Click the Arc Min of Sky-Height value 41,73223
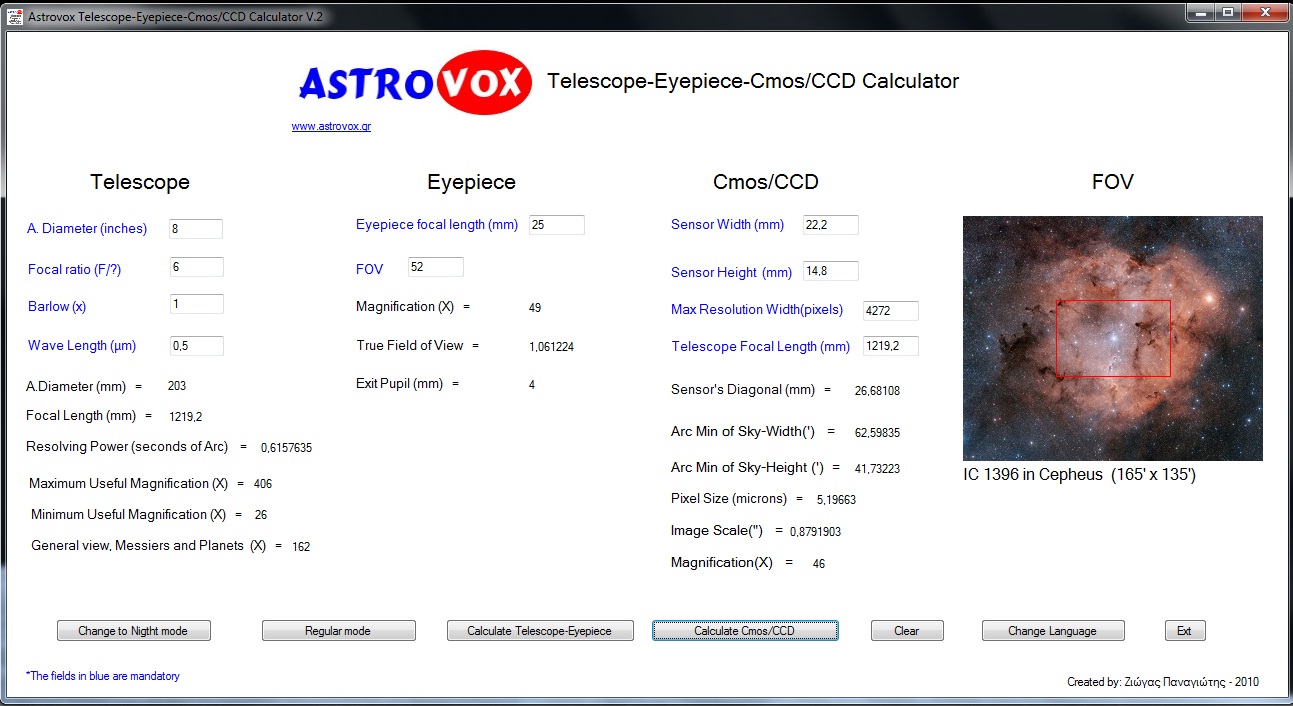 pos(877,469)
